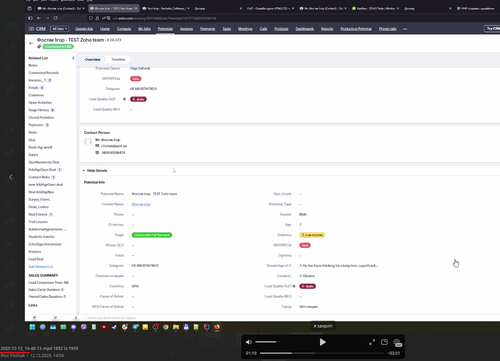This screenshot has width=500, height=361.
Task: Show more modules with the ellipsis
Action: pyautogui.click(x=405, y=29)
